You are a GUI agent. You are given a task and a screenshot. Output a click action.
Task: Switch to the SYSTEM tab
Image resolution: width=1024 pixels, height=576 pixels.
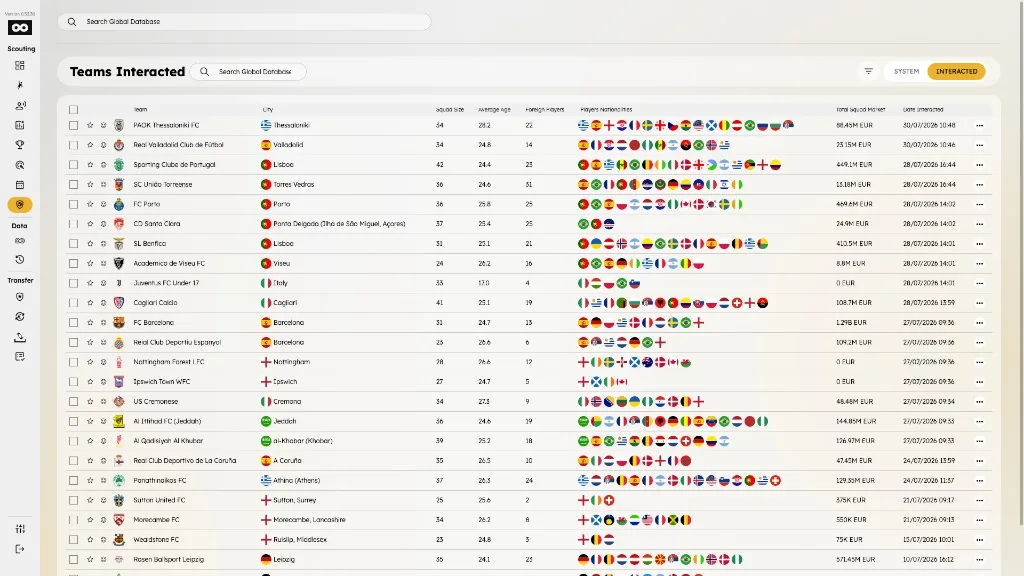pos(906,71)
